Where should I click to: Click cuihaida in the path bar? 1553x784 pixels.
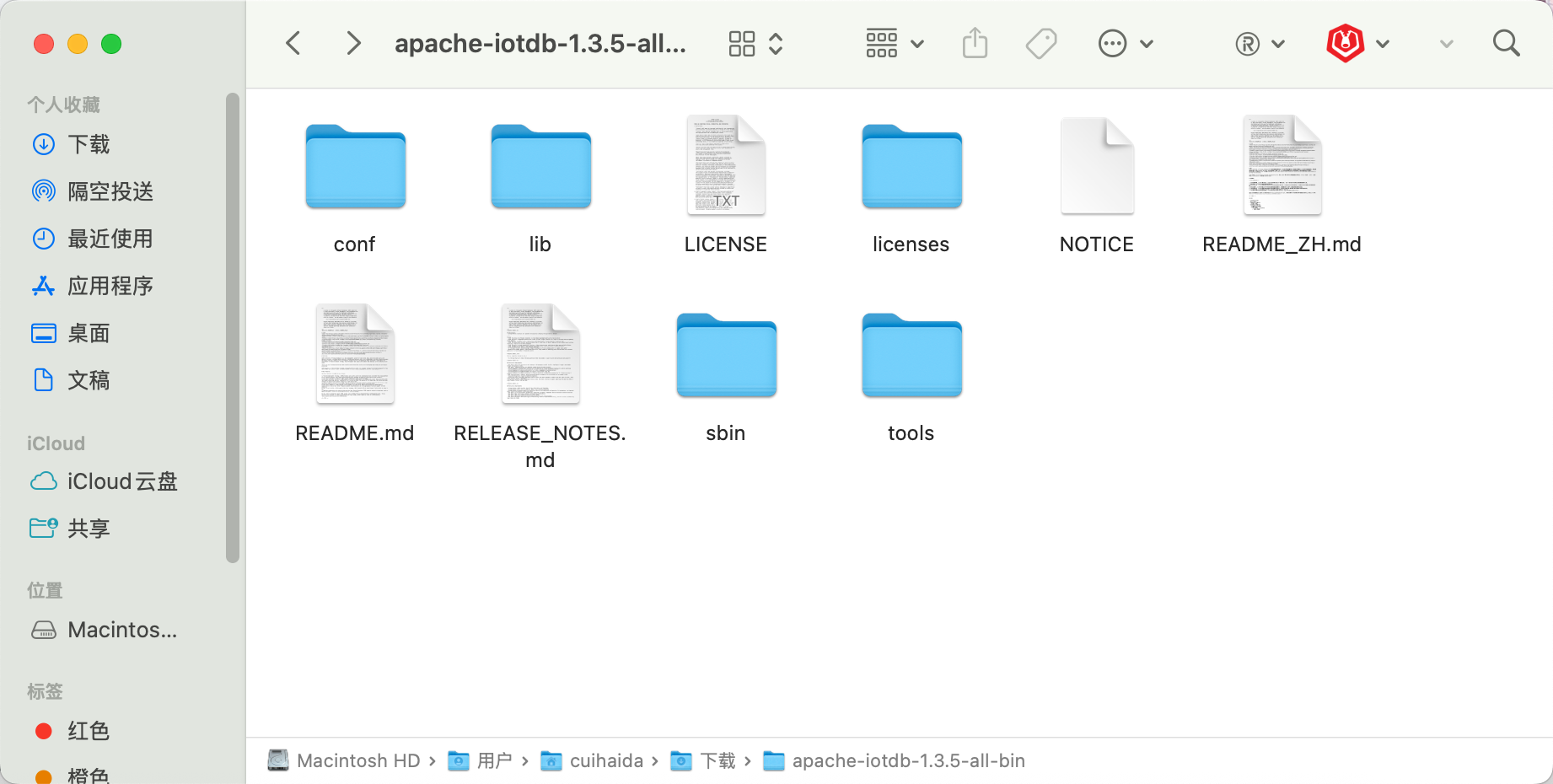click(x=592, y=760)
